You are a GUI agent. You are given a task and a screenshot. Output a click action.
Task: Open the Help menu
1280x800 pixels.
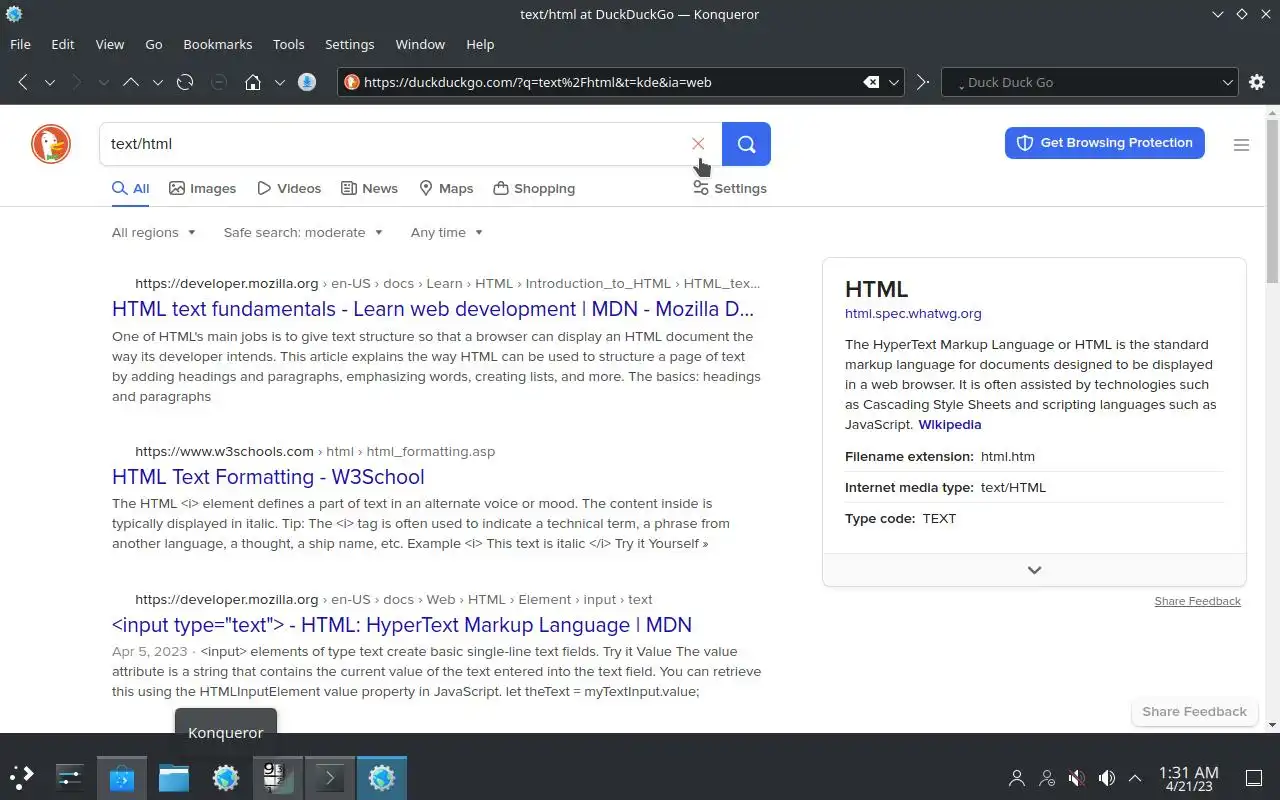pyautogui.click(x=480, y=44)
